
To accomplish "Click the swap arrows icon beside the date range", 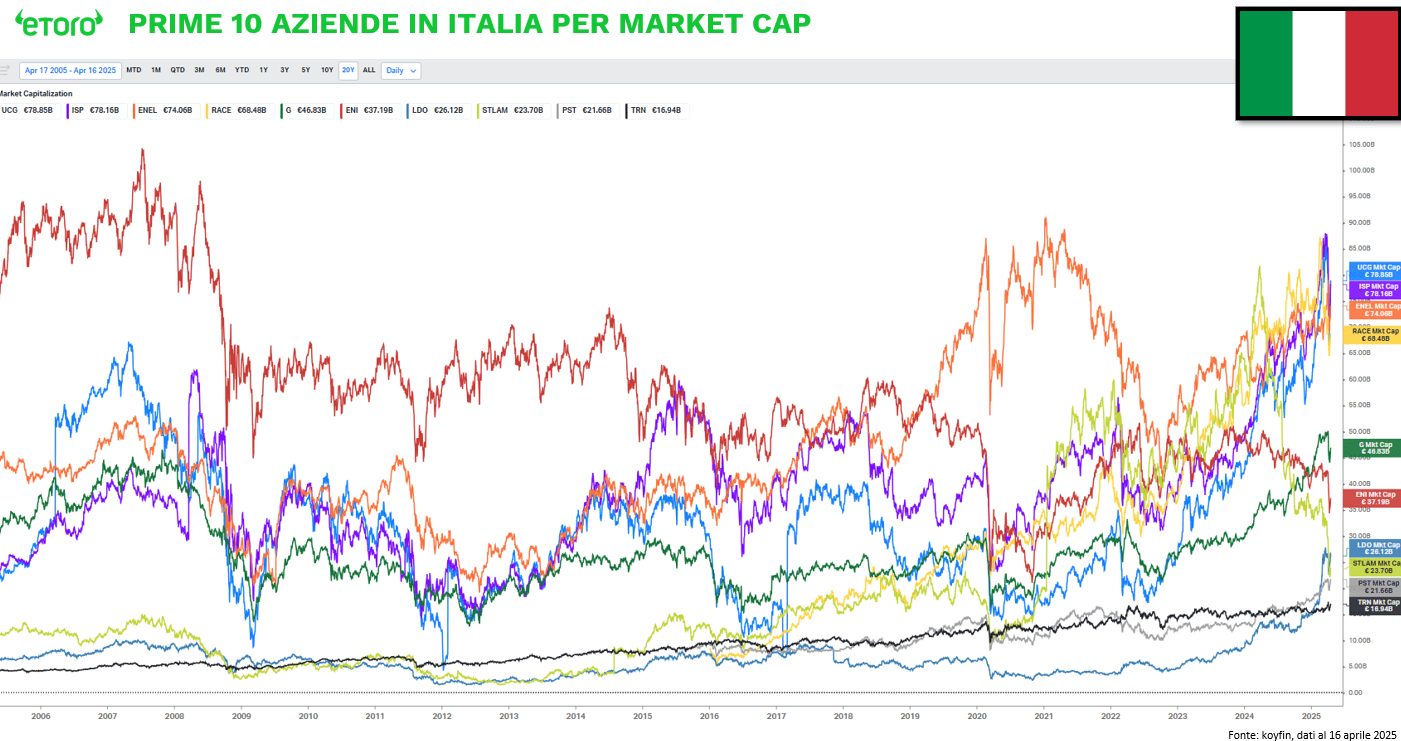I will 6,70.
